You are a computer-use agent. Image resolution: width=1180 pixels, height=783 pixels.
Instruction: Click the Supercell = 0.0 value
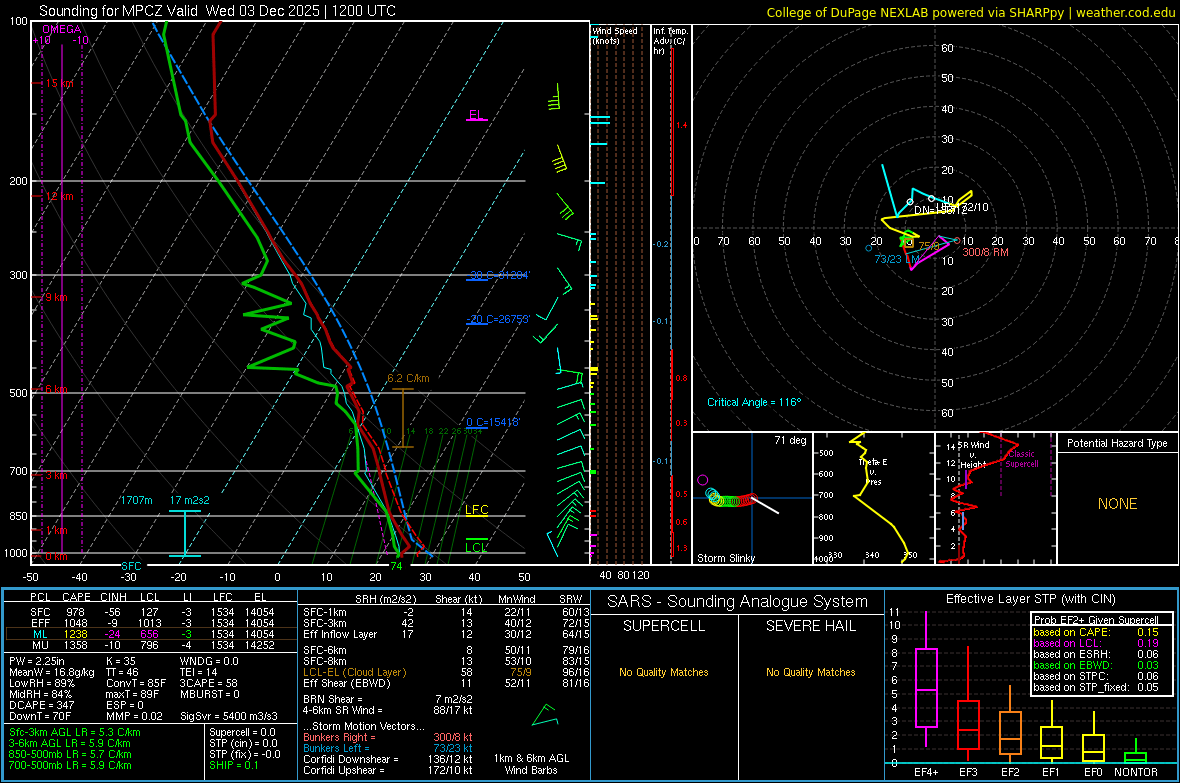242,732
